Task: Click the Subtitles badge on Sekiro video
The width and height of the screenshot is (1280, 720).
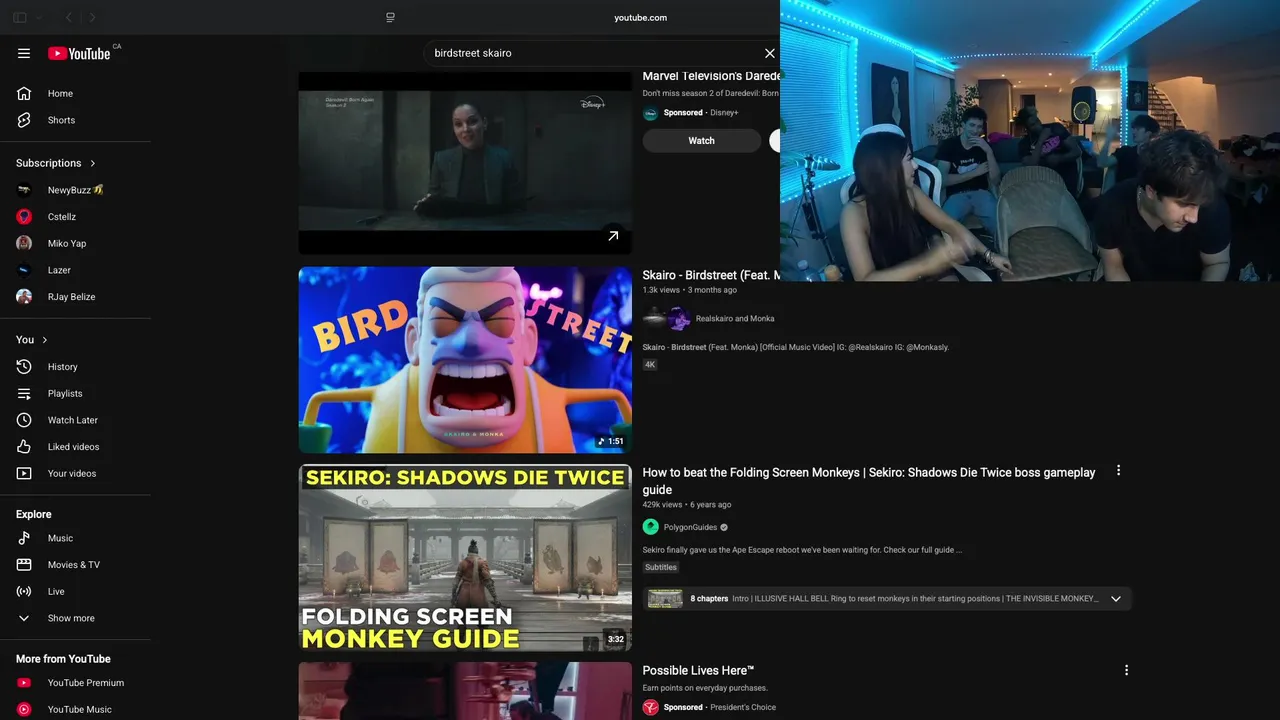Action: point(661,567)
